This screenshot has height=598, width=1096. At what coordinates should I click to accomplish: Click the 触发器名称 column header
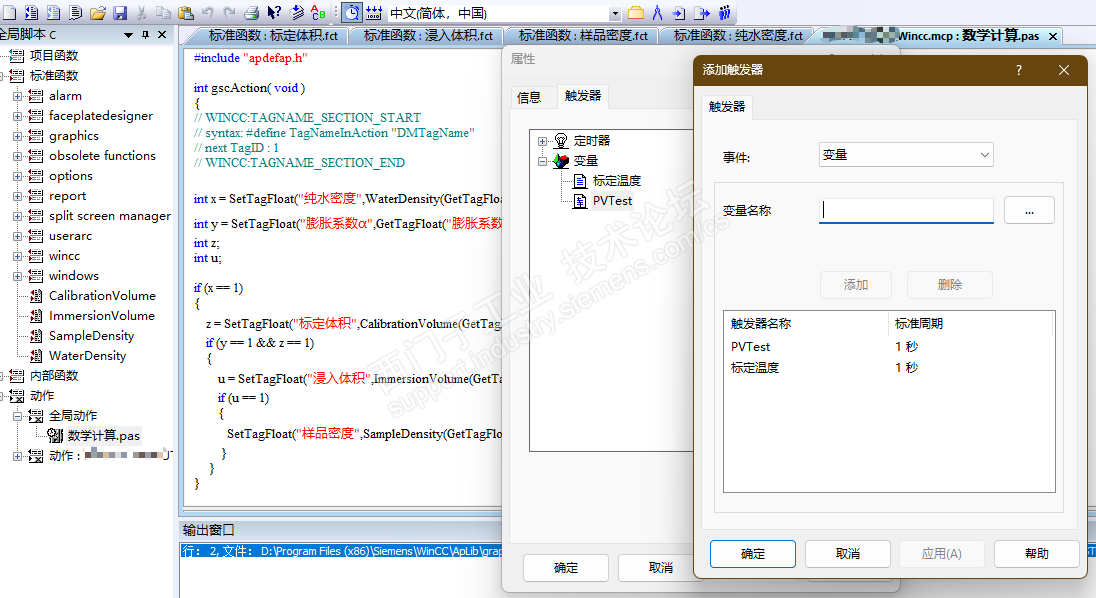coord(806,323)
